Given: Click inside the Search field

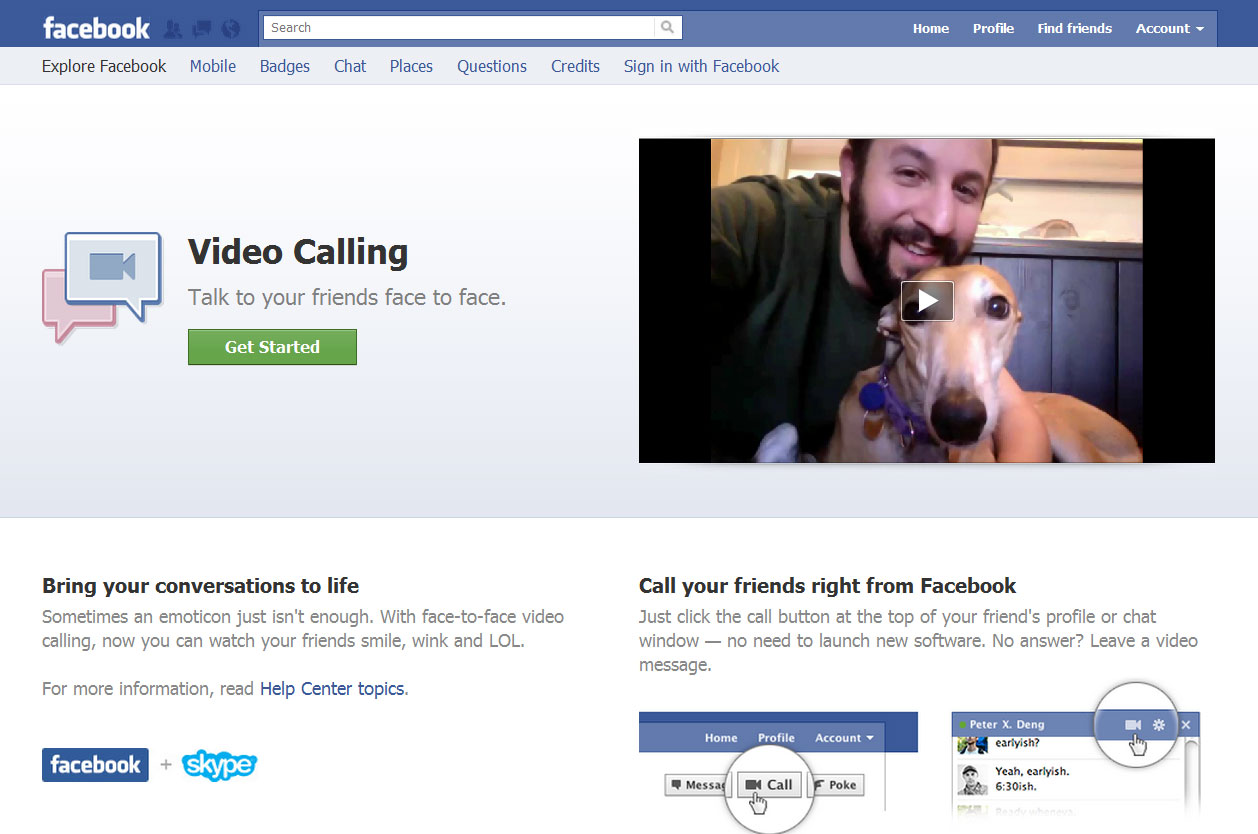Looking at the screenshot, I should point(459,28).
